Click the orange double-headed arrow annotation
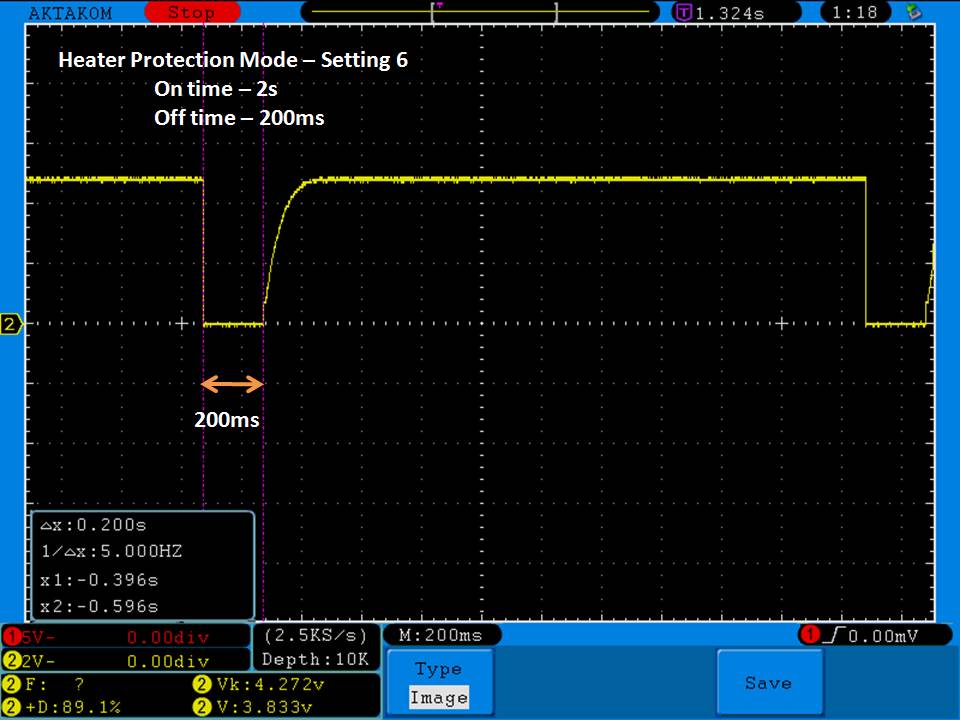 pos(232,383)
